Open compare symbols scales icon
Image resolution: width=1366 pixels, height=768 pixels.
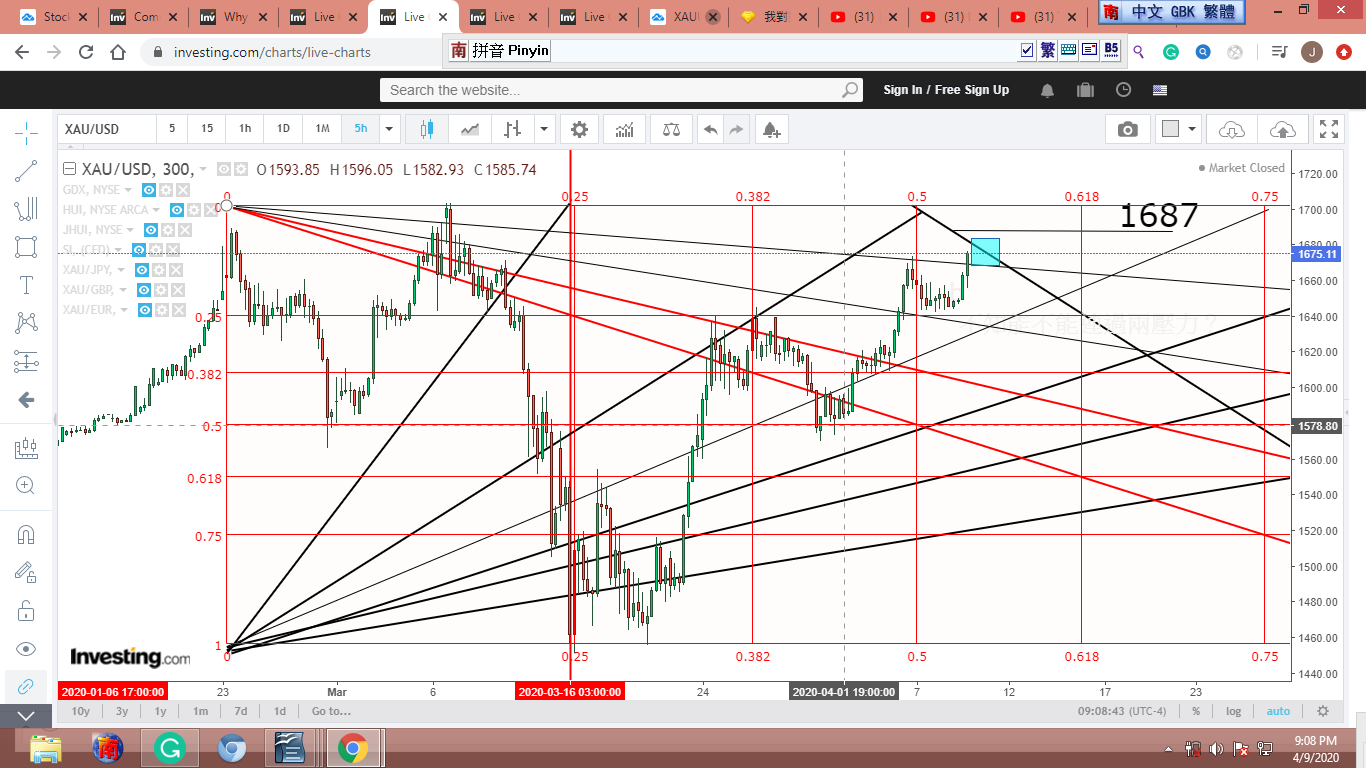coord(670,129)
